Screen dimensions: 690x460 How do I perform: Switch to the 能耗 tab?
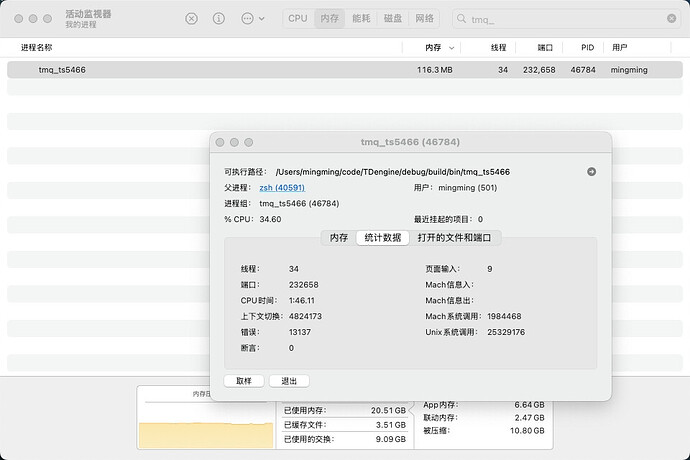coord(361,18)
